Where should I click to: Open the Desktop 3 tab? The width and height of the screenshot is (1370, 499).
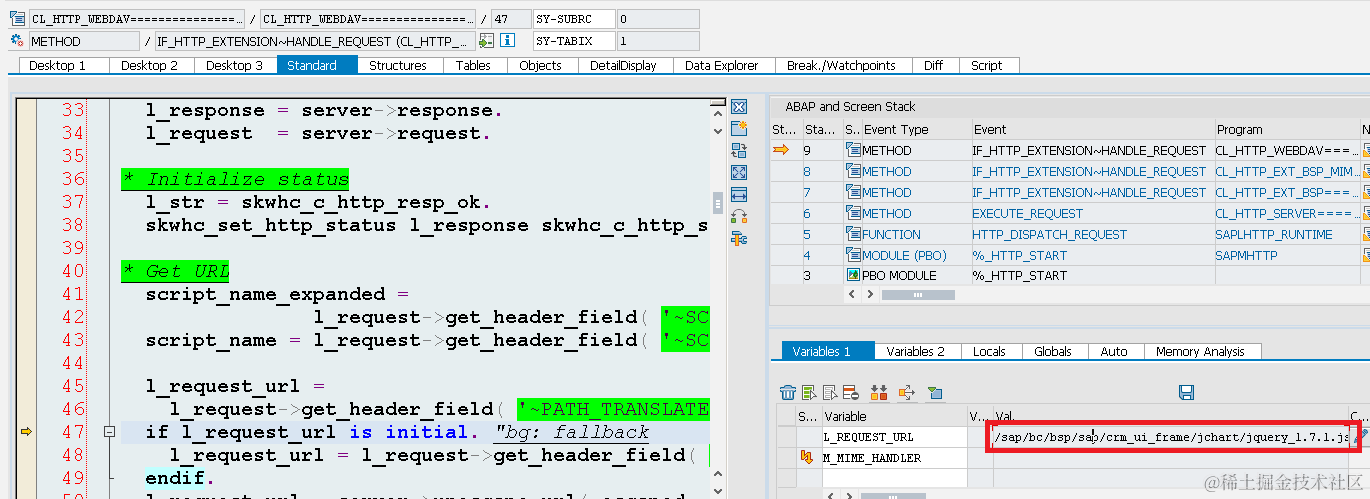pyautogui.click(x=235, y=65)
